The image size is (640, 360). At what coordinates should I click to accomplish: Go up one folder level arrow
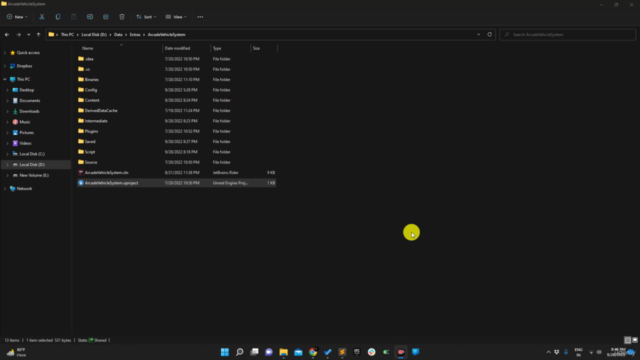(38, 35)
